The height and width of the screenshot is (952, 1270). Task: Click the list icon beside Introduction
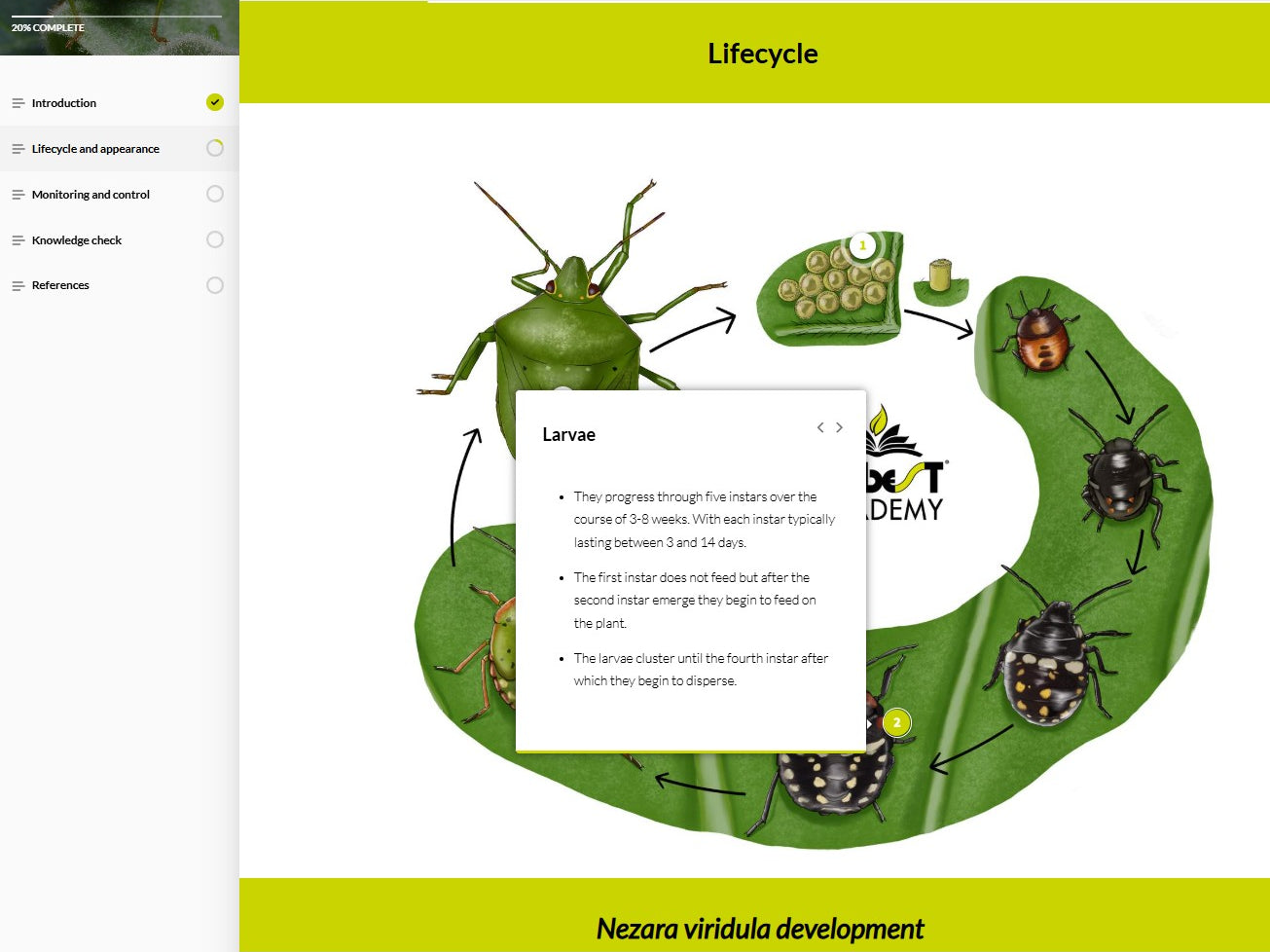click(18, 103)
